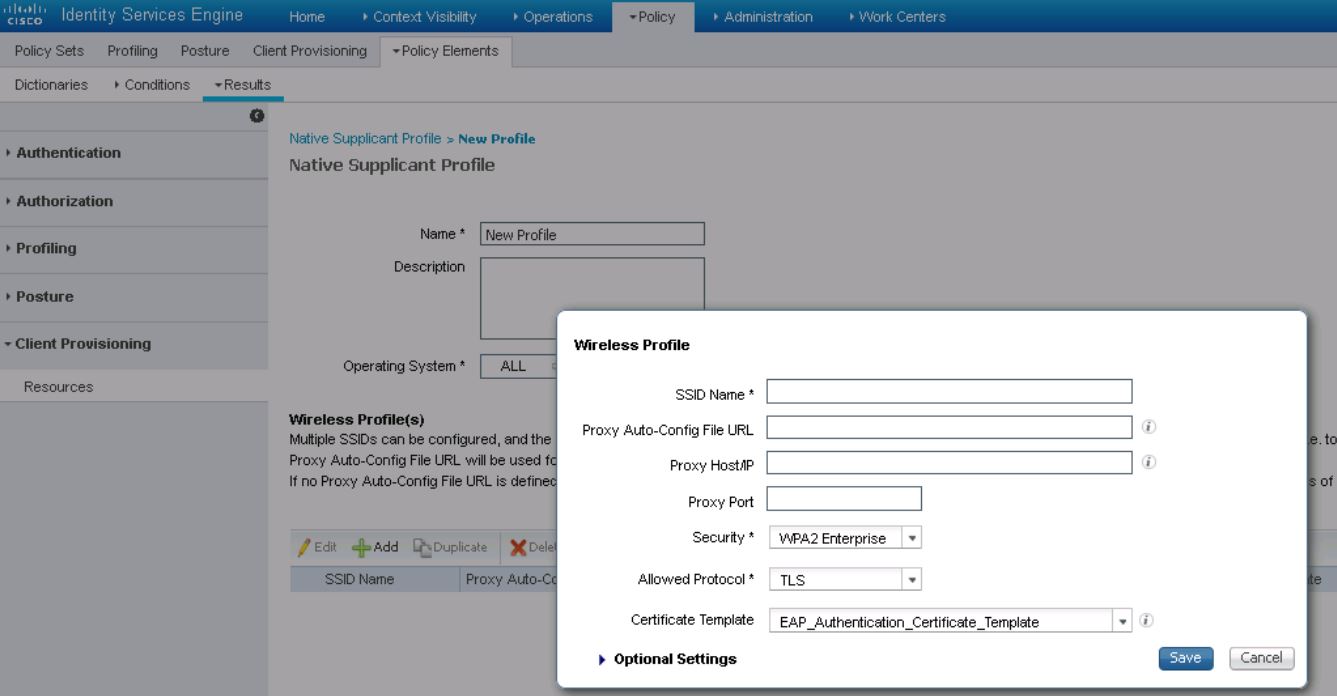Click the Delete red X toolbar item
Viewport: 1337px width, 696px height.
(x=533, y=547)
